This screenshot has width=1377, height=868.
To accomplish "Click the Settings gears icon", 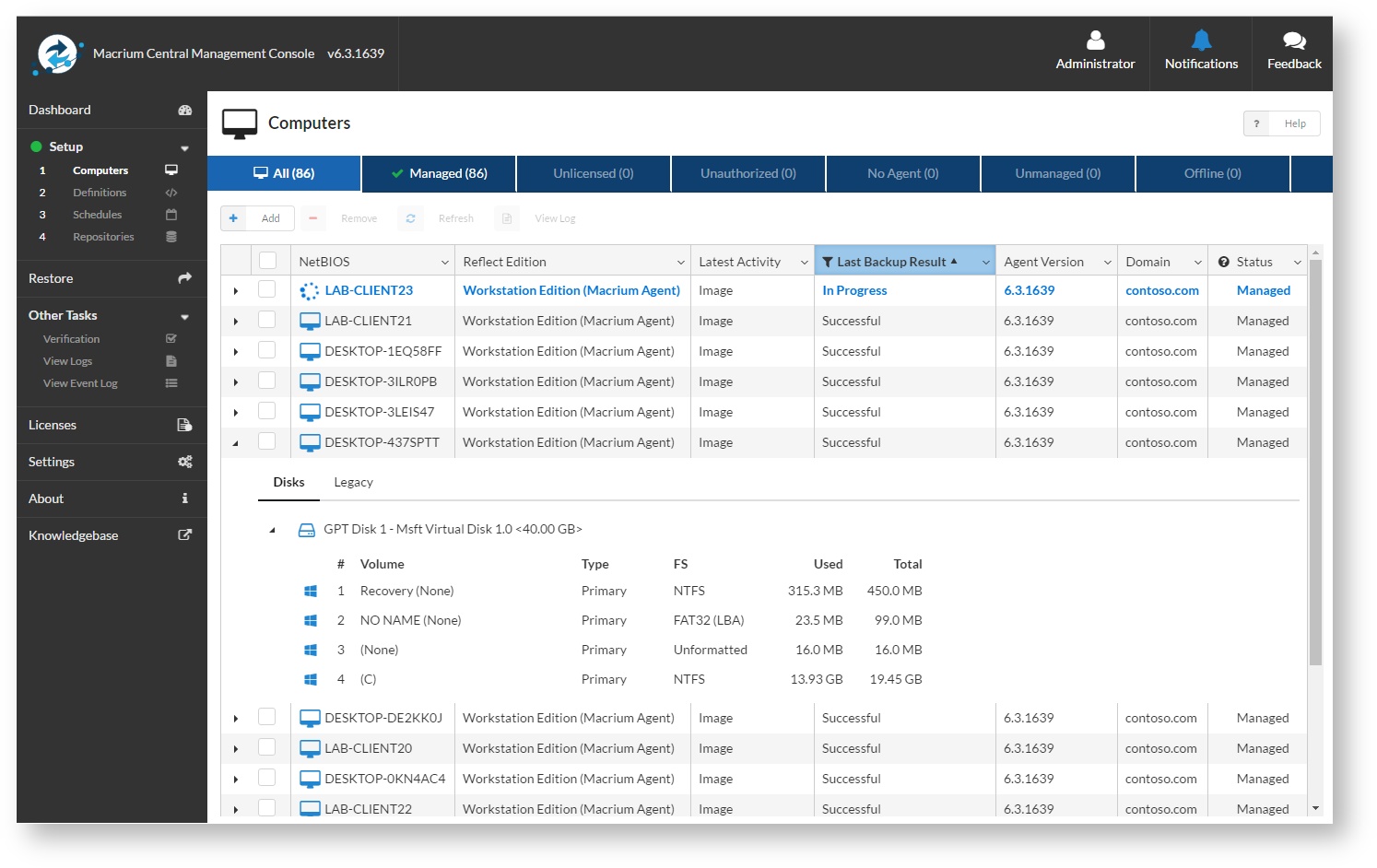I will (x=184, y=462).
